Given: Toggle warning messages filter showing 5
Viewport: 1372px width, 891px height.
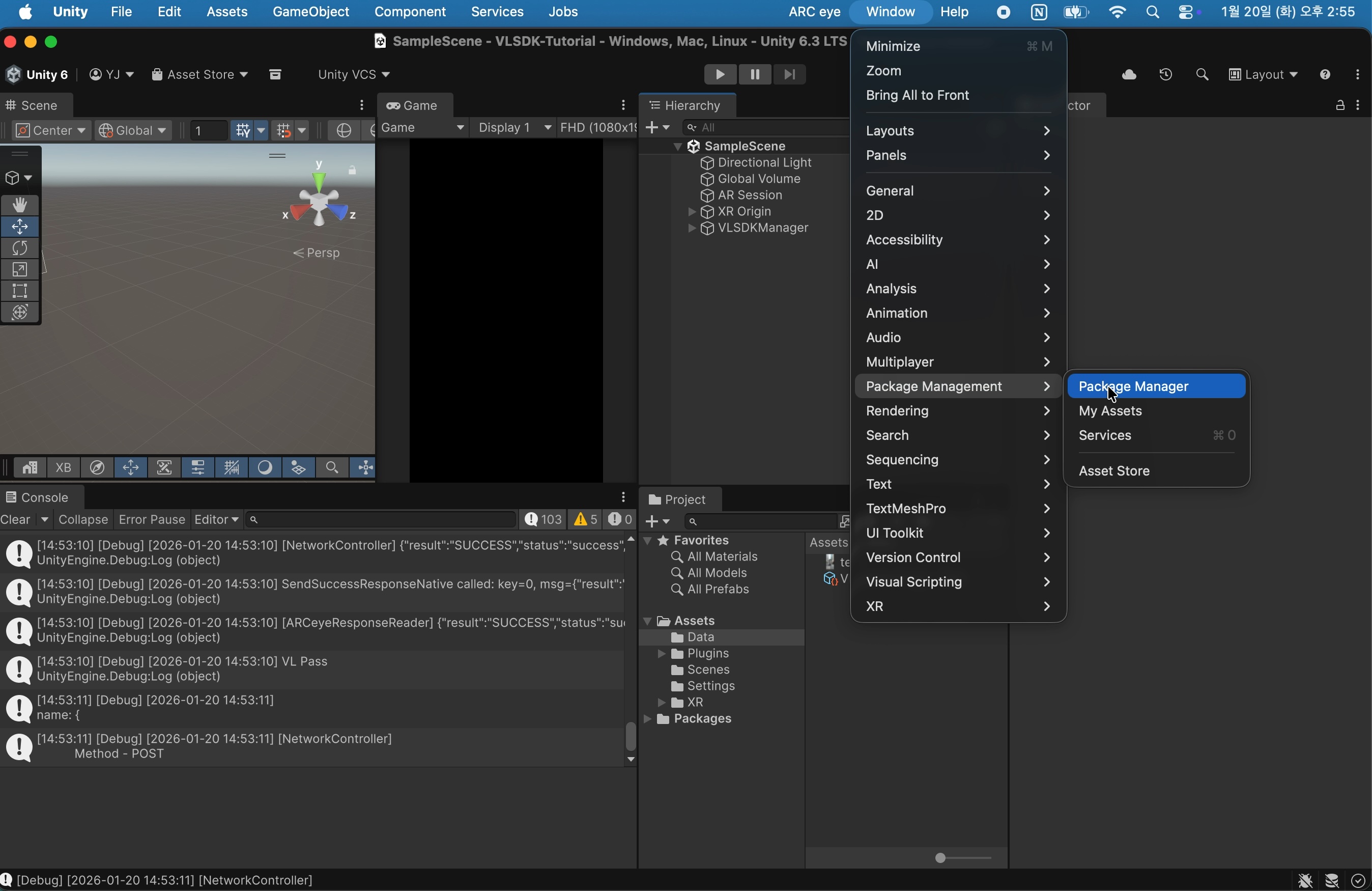Looking at the screenshot, I should (585, 520).
